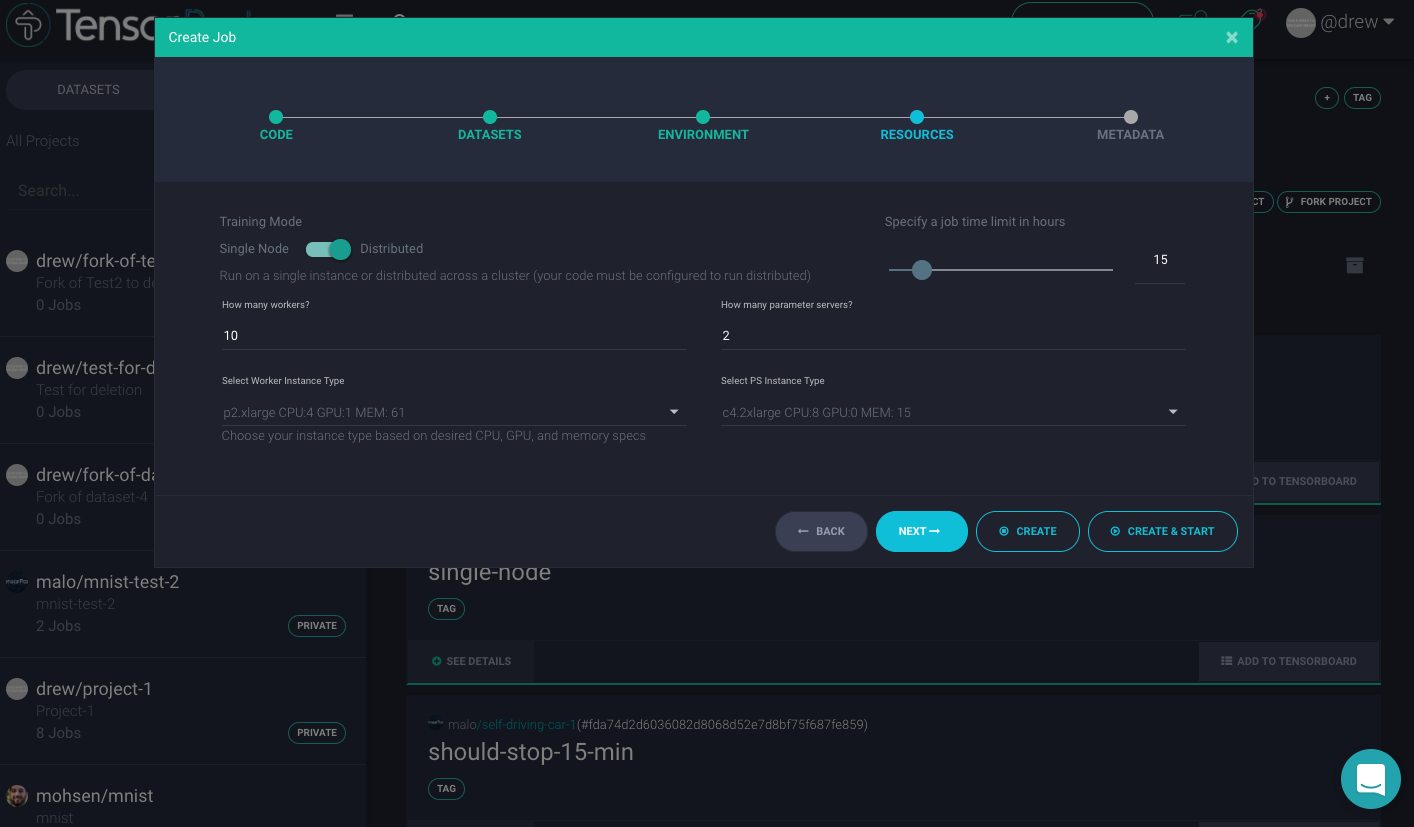Click TAG under should-stop-15-min job
This screenshot has width=1414, height=827.
[446, 788]
